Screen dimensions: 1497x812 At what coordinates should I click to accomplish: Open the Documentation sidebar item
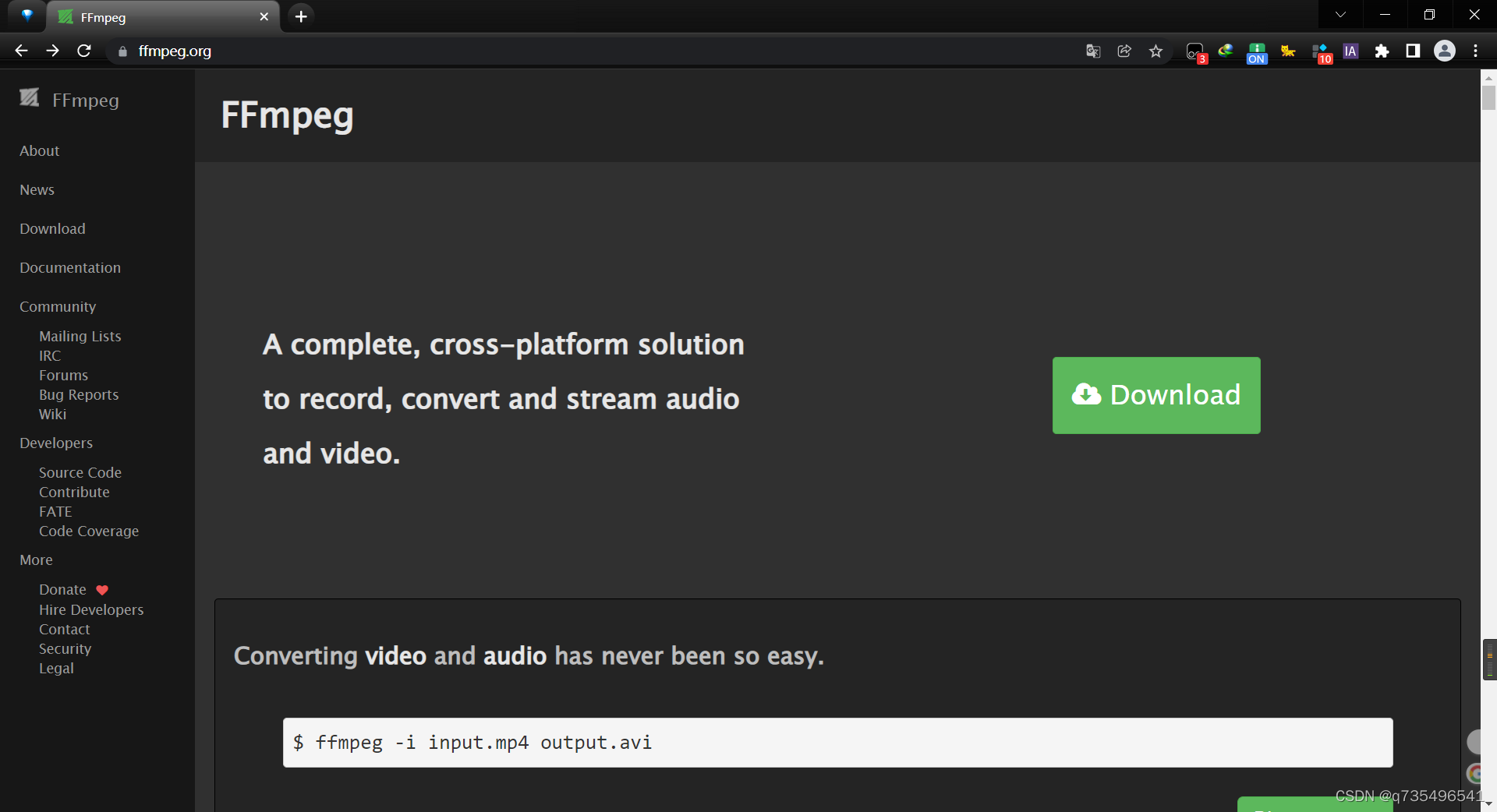pos(70,268)
